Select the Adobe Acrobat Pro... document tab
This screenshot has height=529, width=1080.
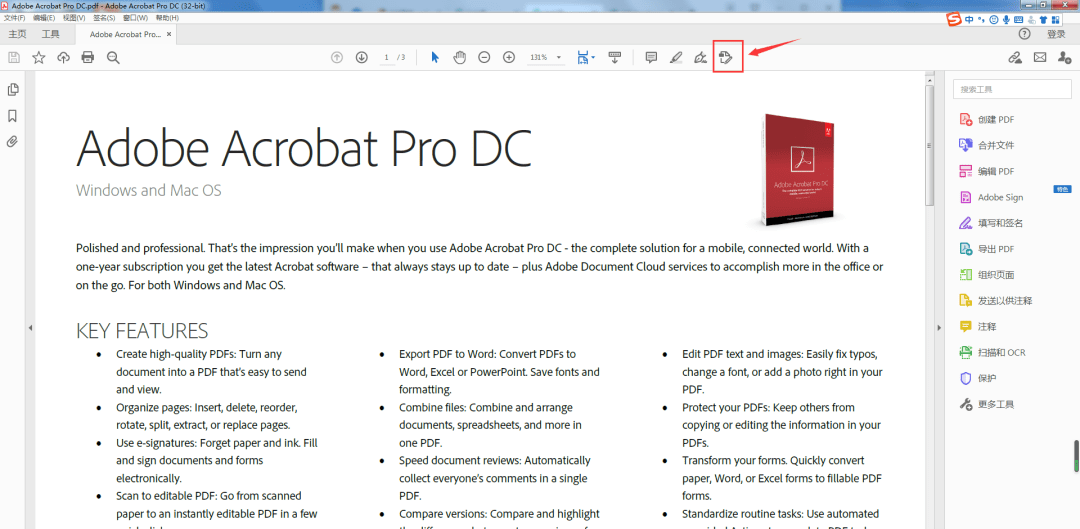(125, 34)
